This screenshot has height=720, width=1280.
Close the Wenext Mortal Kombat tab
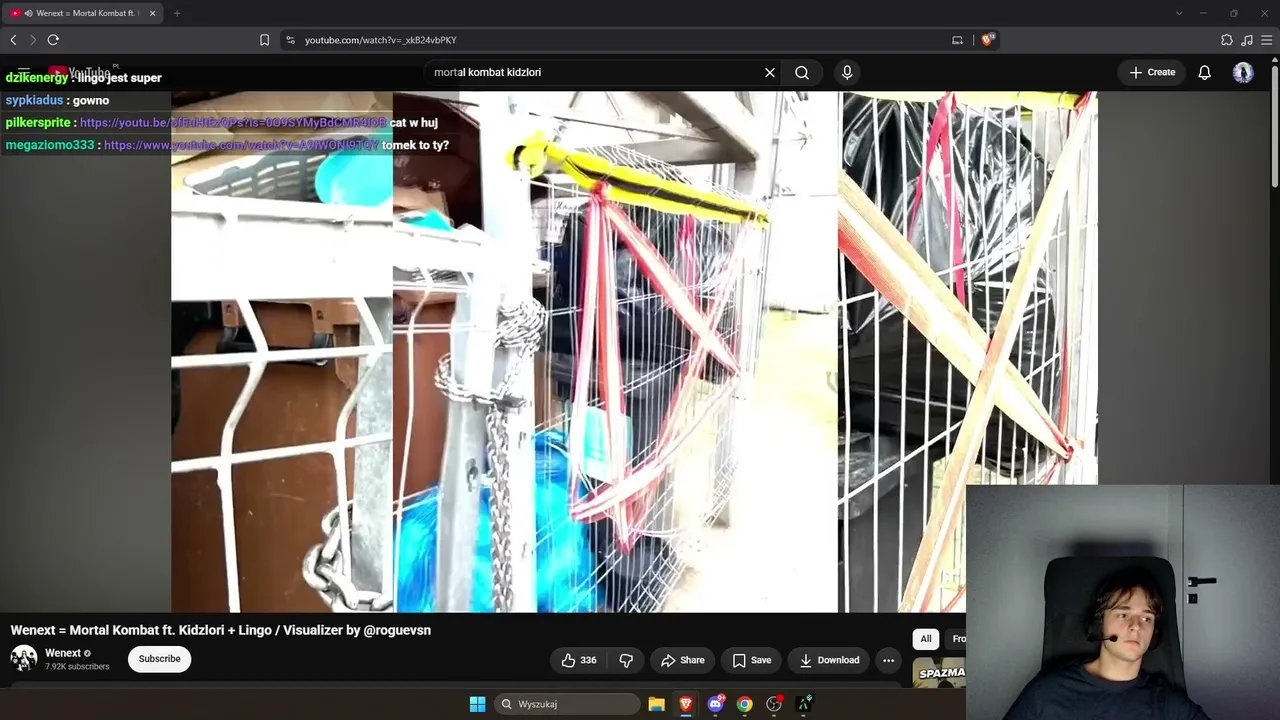(152, 13)
